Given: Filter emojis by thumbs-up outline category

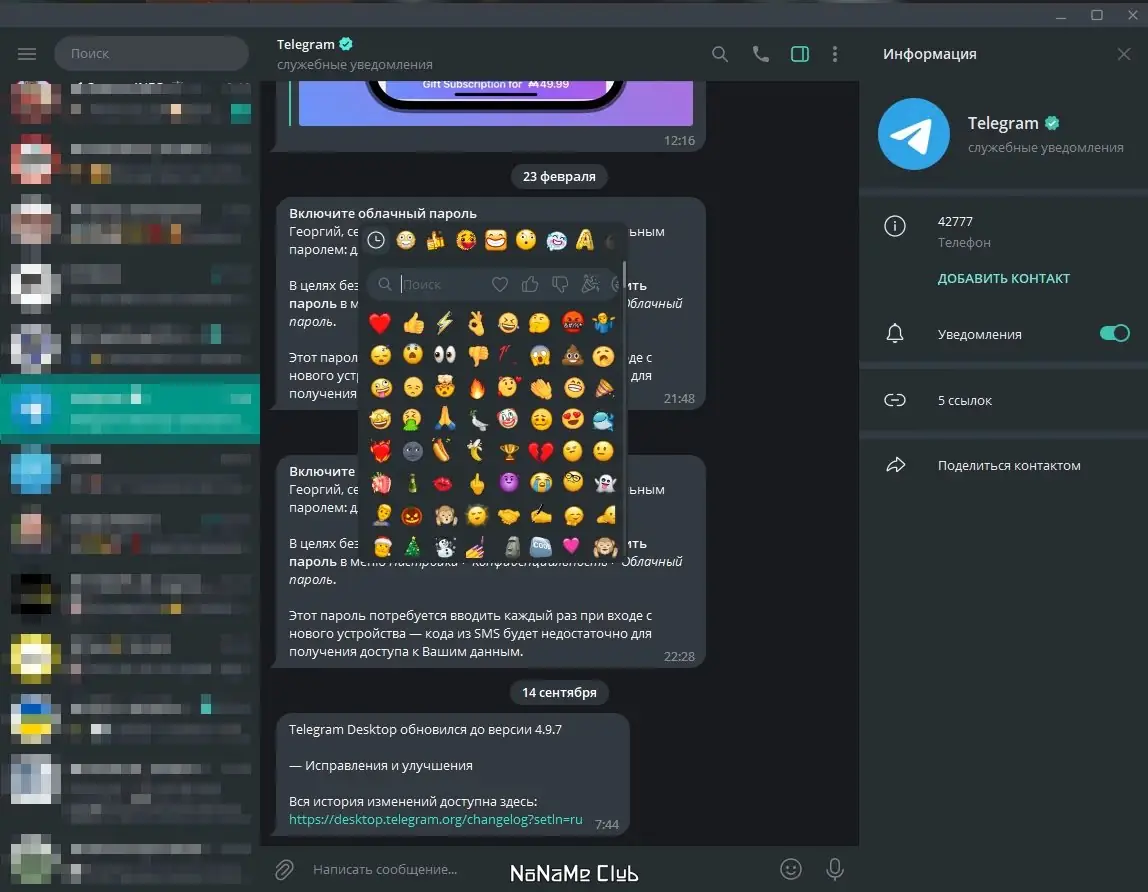Looking at the screenshot, I should click(x=529, y=284).
